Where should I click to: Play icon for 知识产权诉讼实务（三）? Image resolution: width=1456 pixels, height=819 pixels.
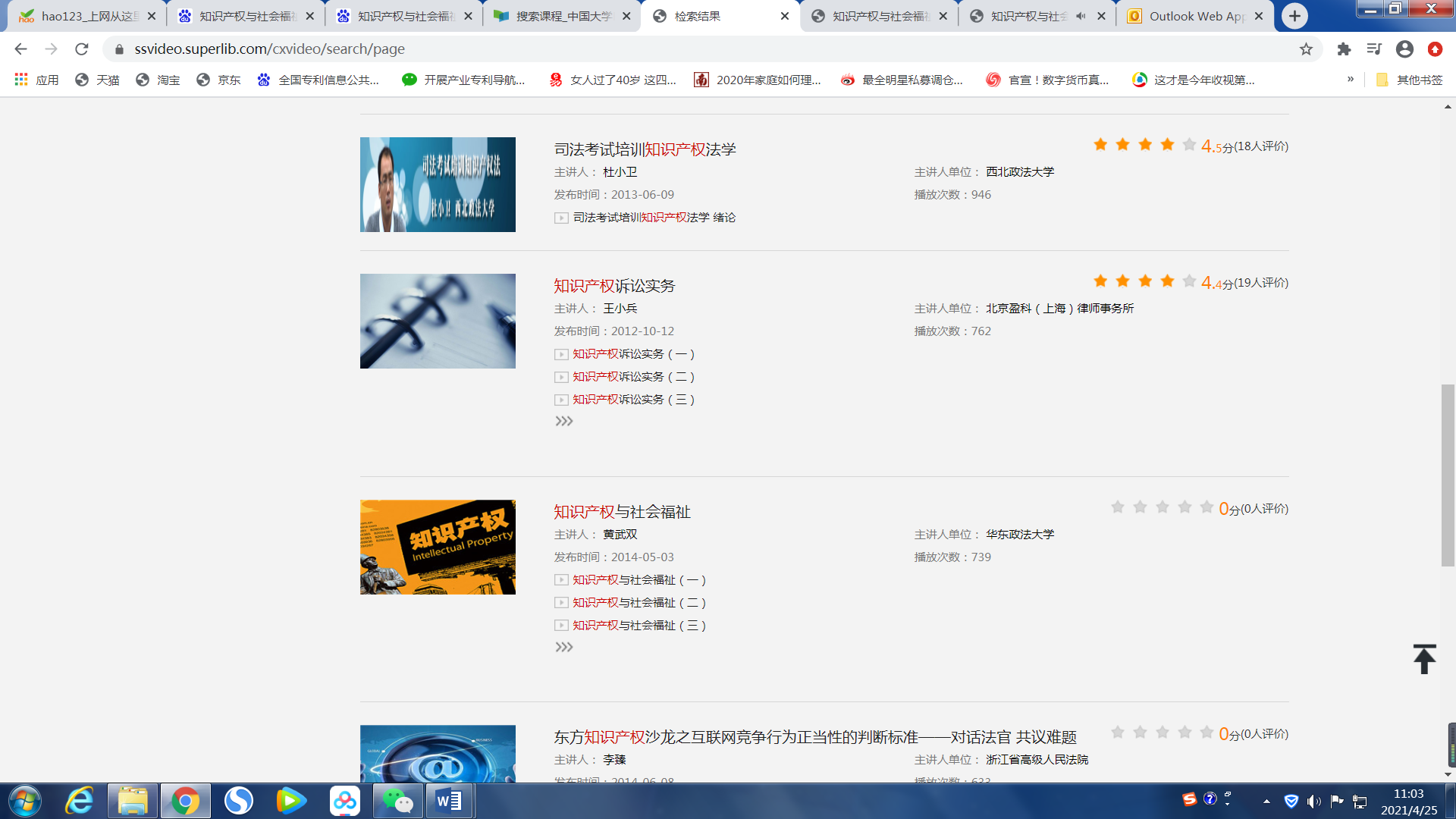pos(561,400)
